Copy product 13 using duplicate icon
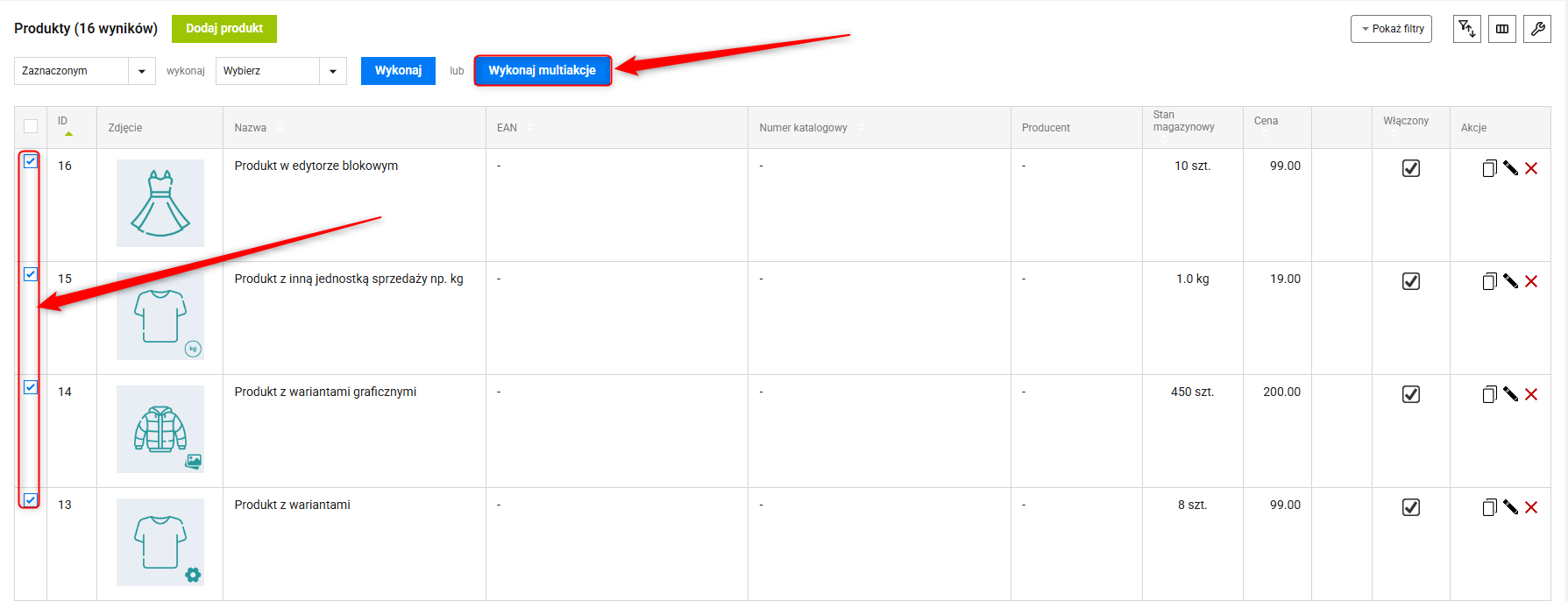 pyautogui.click(x=1489, y=507)
